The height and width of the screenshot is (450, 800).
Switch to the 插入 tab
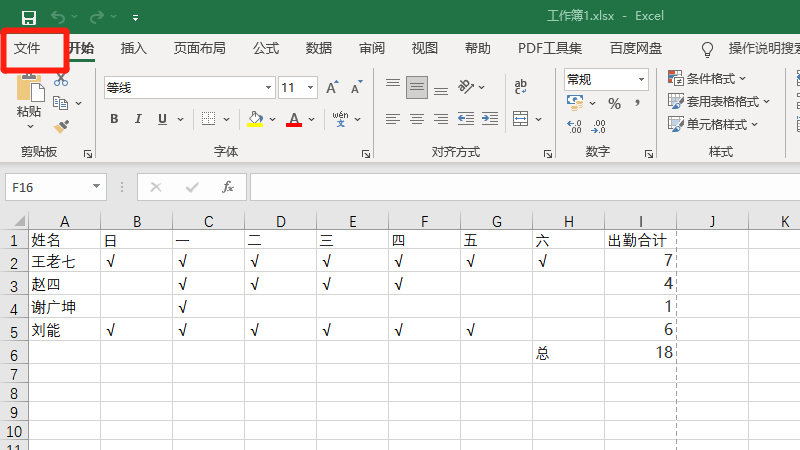point(134,48)
